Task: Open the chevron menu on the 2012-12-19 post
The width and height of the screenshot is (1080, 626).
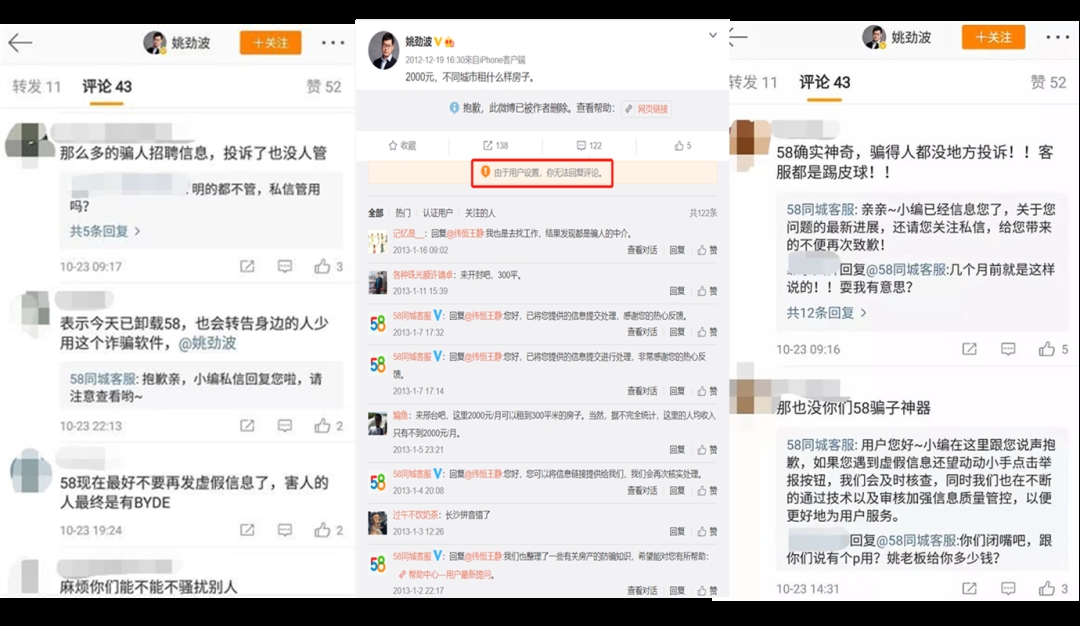Action: tap(713, 35)
